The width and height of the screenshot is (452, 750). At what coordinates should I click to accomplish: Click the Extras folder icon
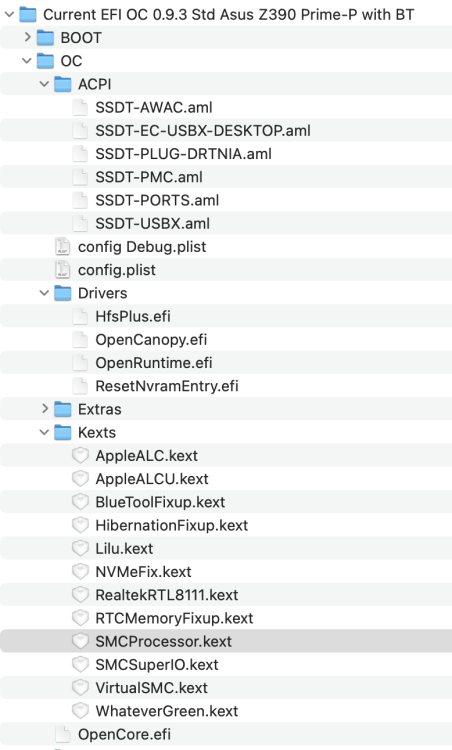(x=63, y=409)
